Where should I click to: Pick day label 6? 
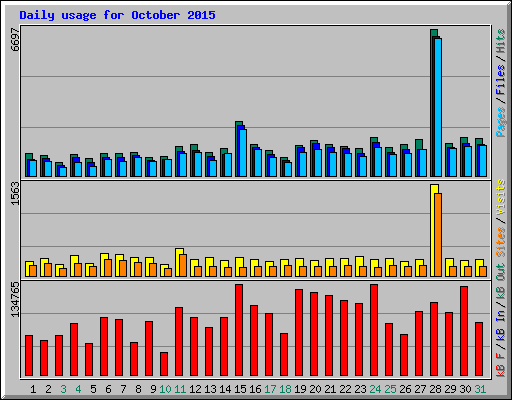click(108, 389)
